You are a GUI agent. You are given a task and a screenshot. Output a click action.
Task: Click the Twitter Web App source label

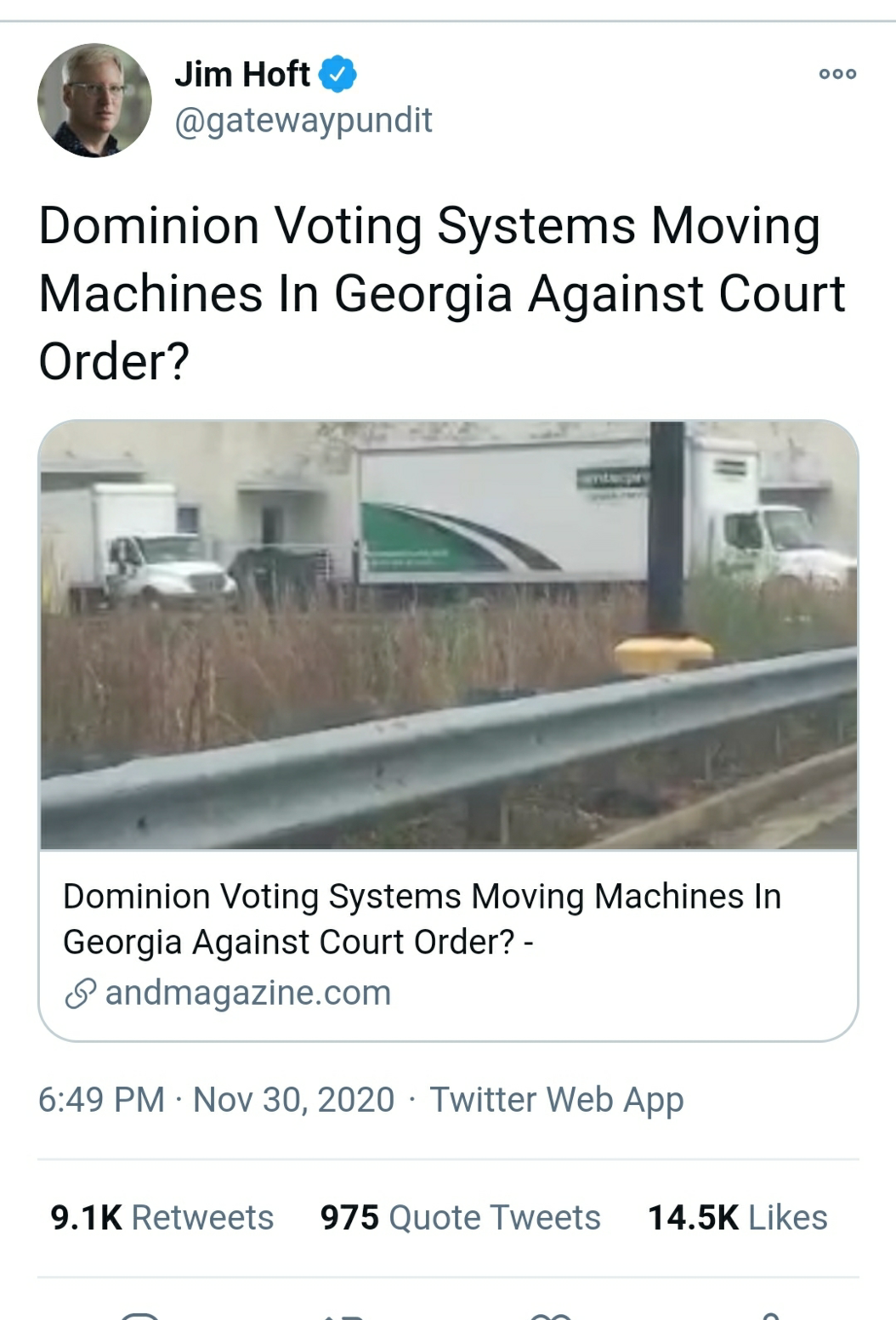(x=556, y=1099)
